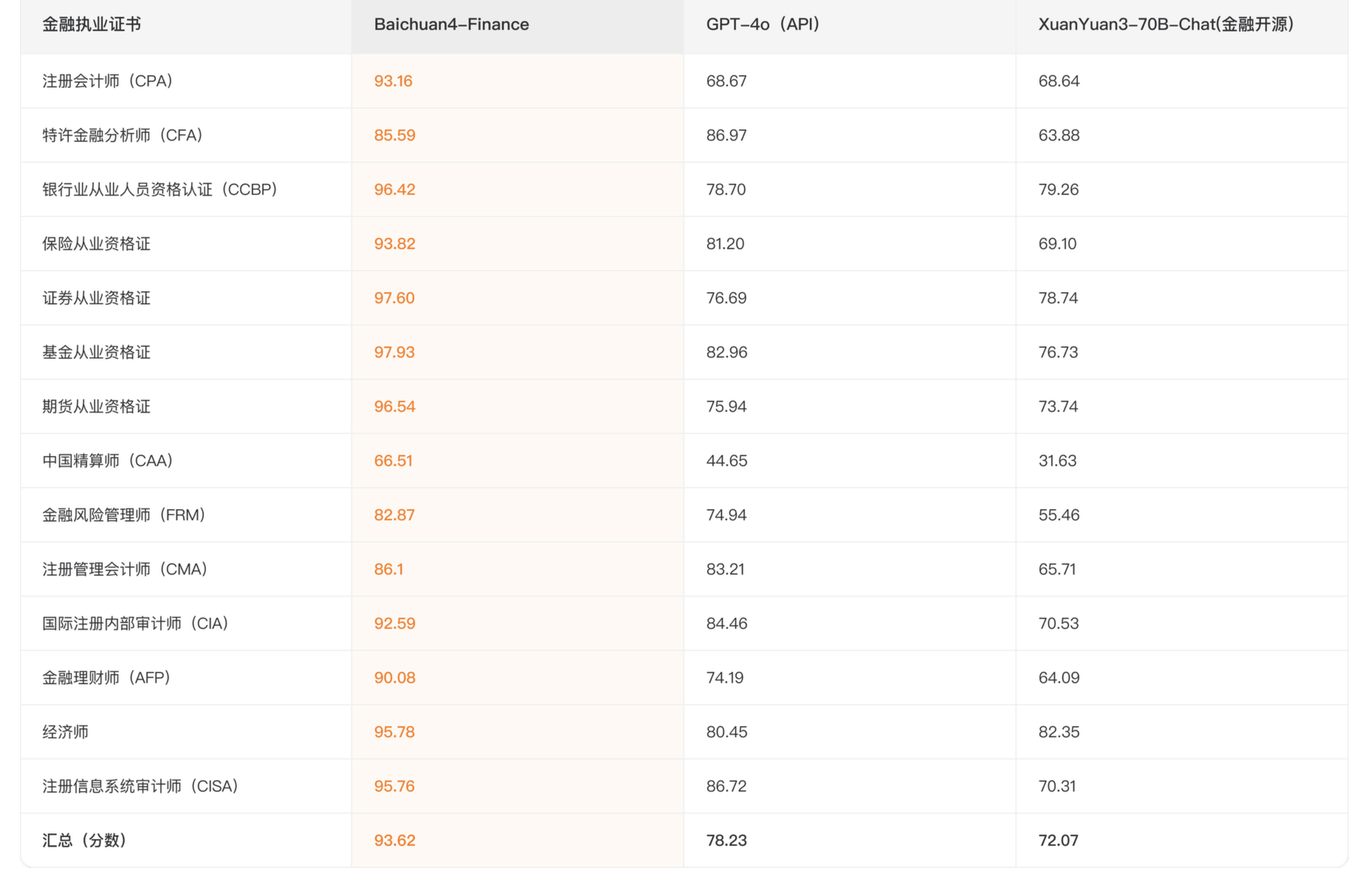Select the 国际注册内部审计师 (CIA) label

[135, 623]
